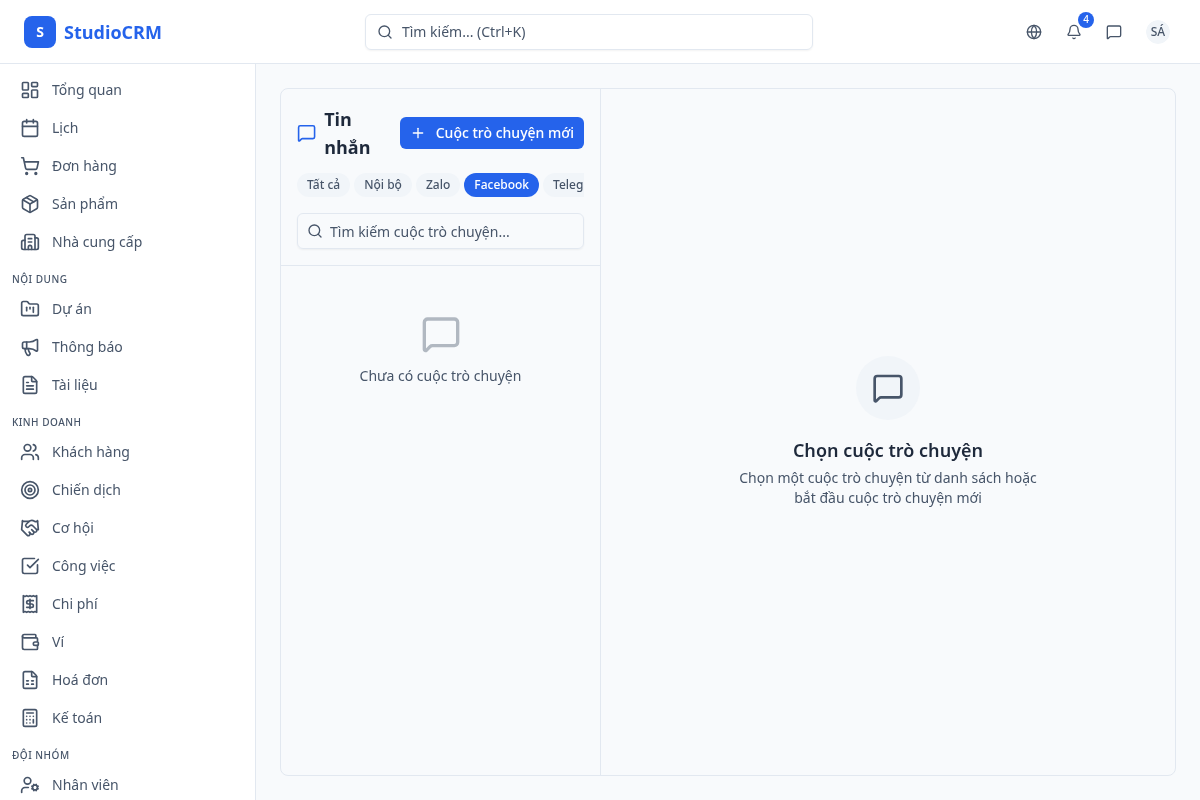1200x800 pixels.
Task: Switch to the Telegram filter
Action: [567, 184]
